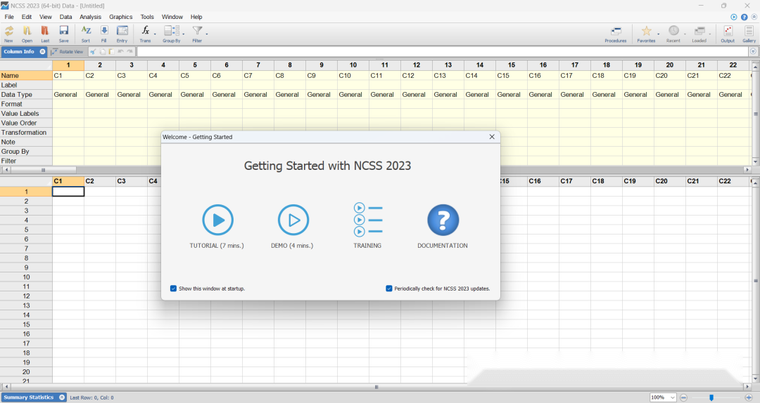Click the blue help question icon at top right
This screenshot has width=760, height=403.
[744, 17]
